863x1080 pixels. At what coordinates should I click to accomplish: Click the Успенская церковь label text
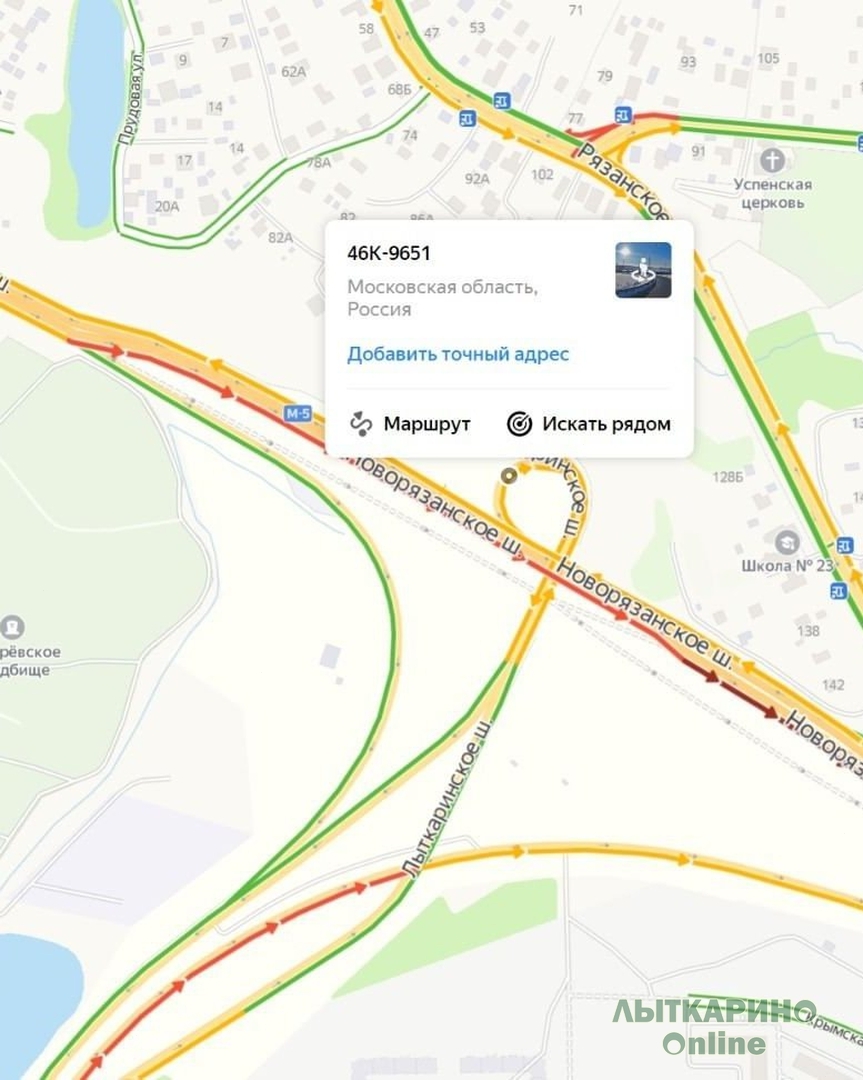click(772, 194)
